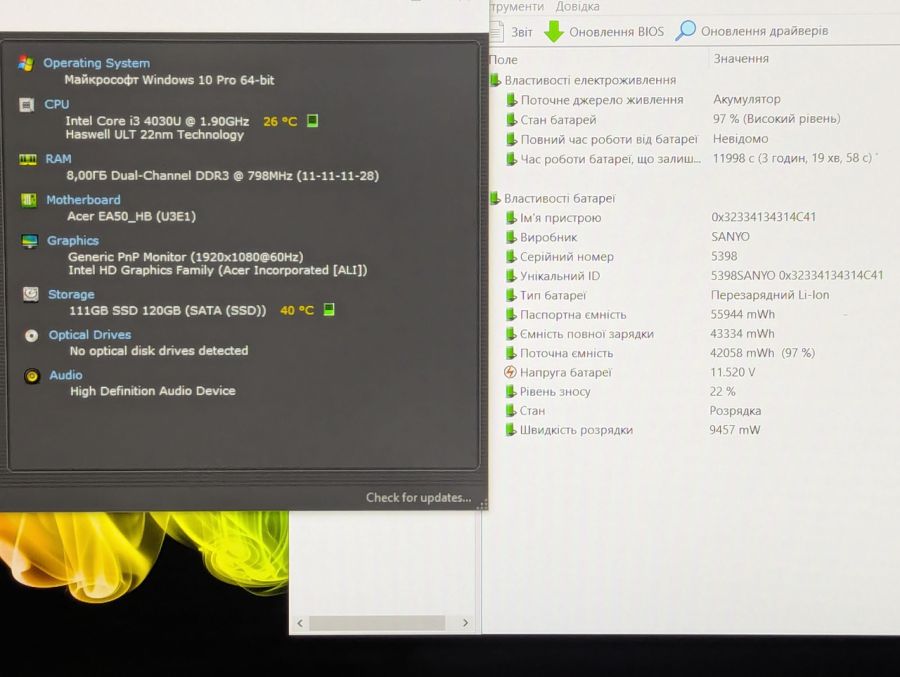The width and height of the screenshot is (900, 677).
Task: Click the value 97 % (Високий рівень)
Action: click(x=777, y=119)
